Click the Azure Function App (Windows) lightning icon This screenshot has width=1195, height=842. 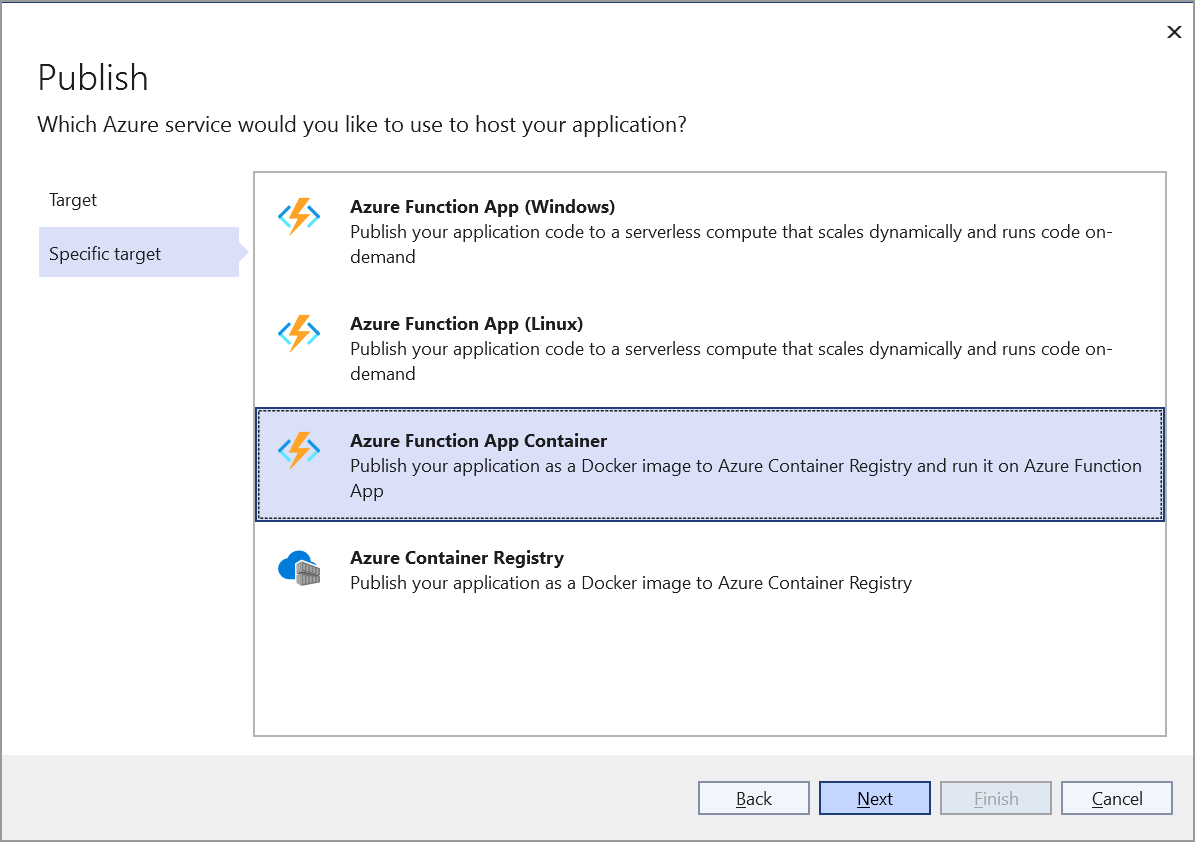298,217
